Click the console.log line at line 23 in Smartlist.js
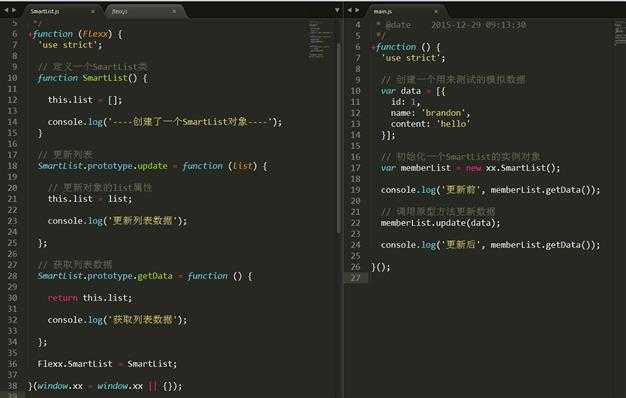Image resolution: width=626 pixels, height=398 pixels. tap(117, 221)
